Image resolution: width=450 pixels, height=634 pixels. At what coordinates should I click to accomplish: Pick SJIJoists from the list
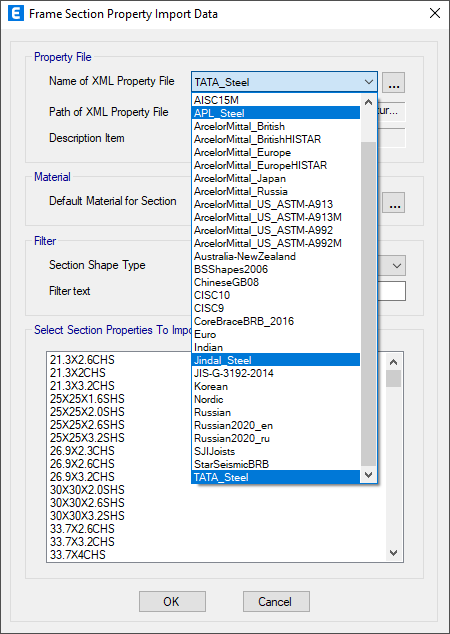point(276,451)
